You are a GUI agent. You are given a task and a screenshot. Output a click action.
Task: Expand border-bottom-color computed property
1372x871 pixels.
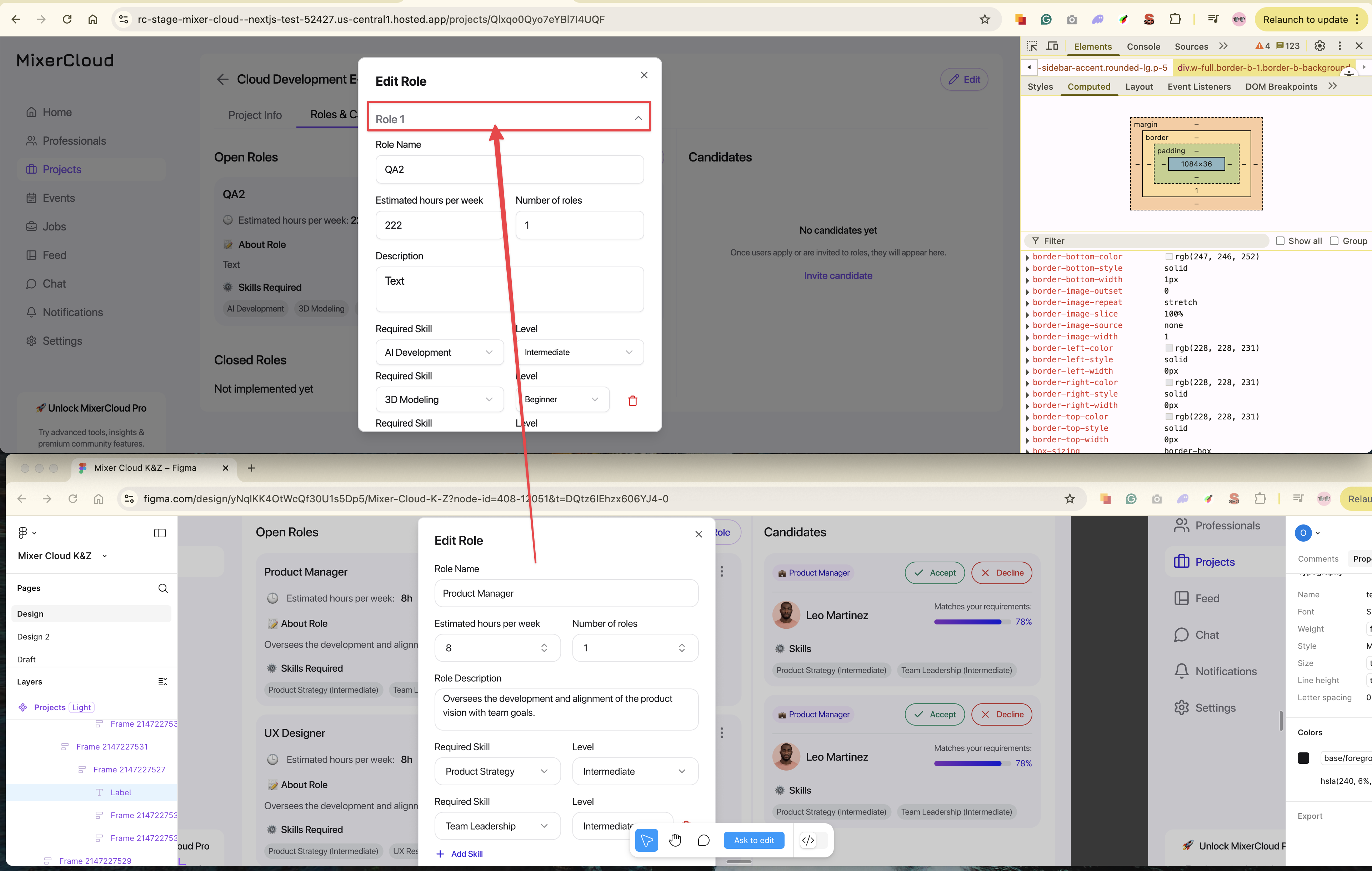coord(1028,257)
